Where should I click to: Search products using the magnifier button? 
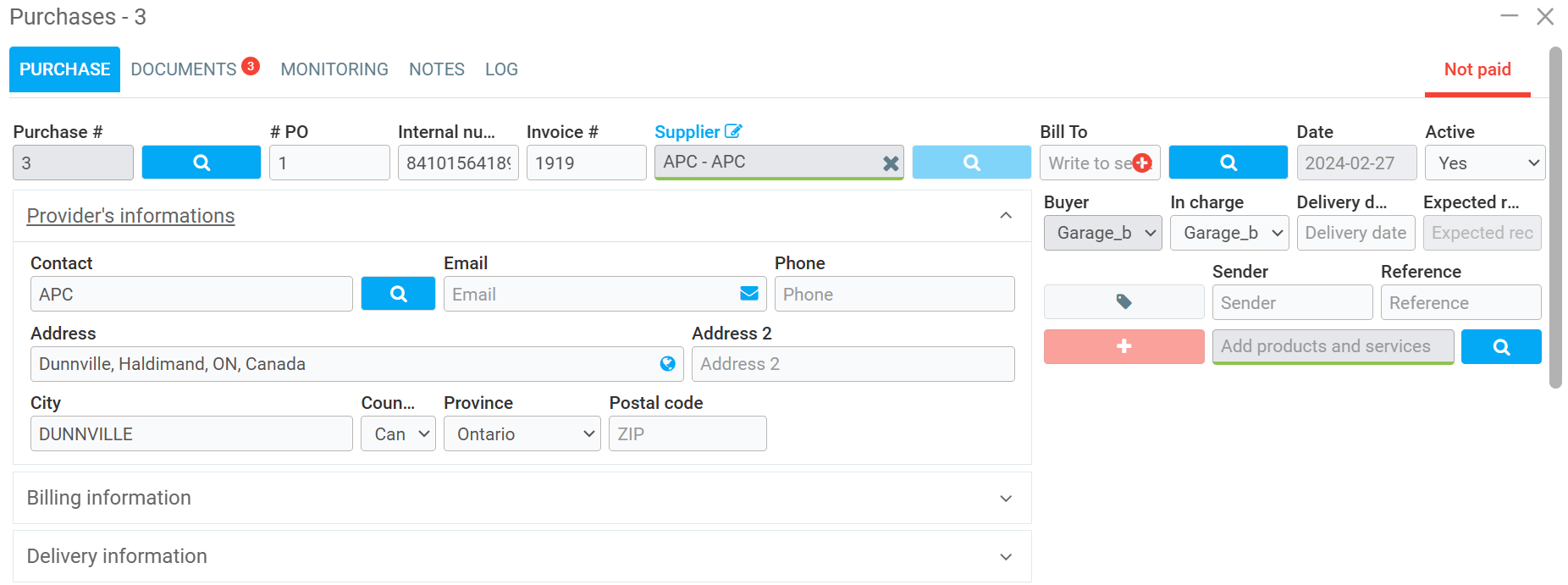tap(1501, 347)
